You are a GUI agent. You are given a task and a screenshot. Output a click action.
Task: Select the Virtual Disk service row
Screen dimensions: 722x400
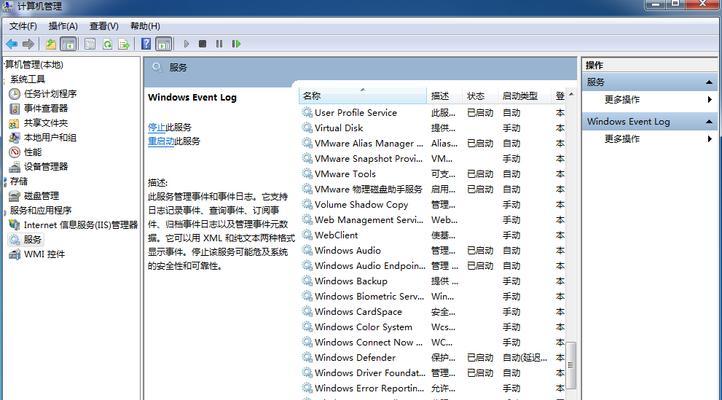click(433, 128)
